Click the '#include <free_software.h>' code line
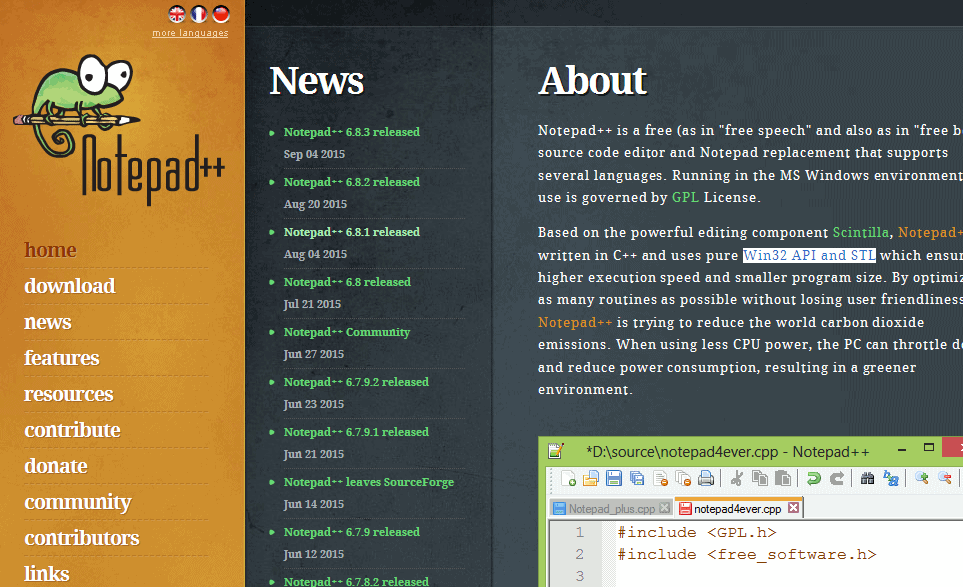The height and width of the screenshot is (587, 963). [x=747, y=554]
